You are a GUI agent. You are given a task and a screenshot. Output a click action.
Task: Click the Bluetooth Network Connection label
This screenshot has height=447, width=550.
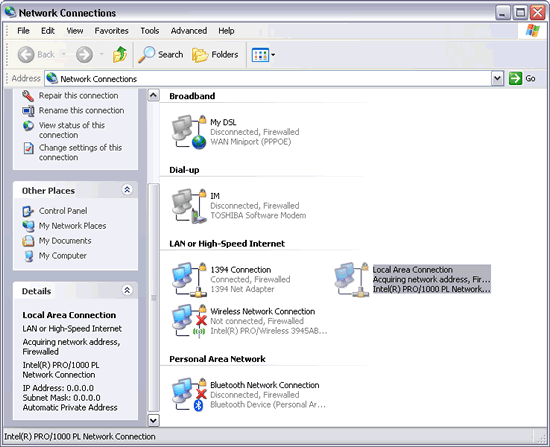264,385
